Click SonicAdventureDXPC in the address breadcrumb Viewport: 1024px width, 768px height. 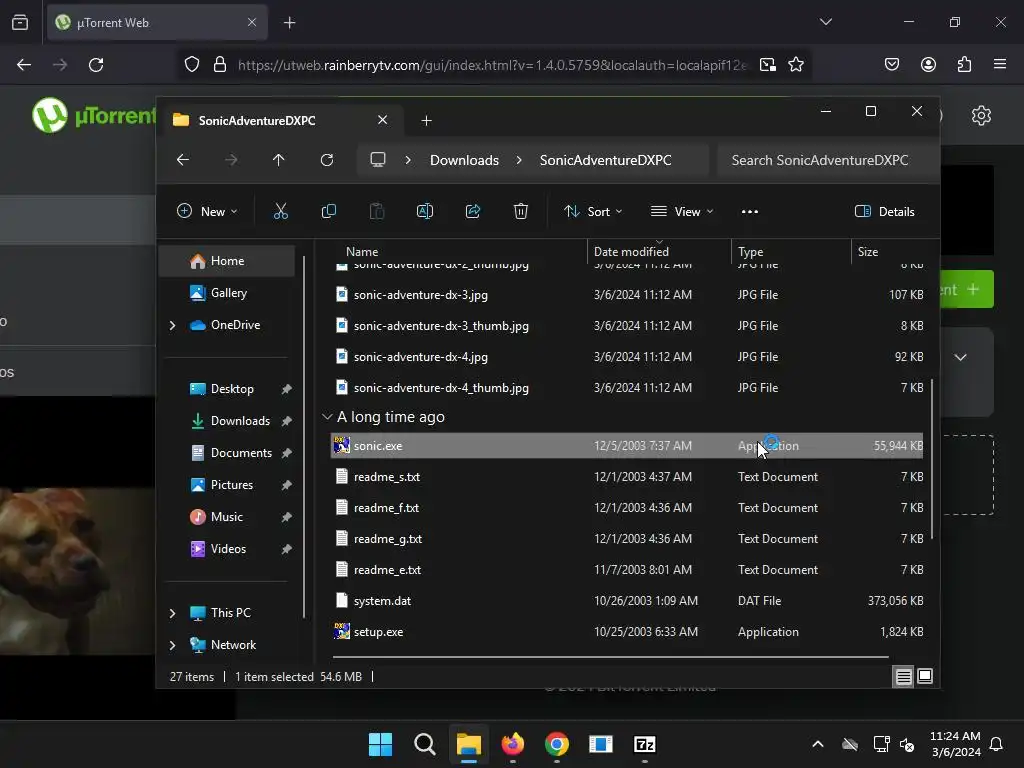point(605,160)
